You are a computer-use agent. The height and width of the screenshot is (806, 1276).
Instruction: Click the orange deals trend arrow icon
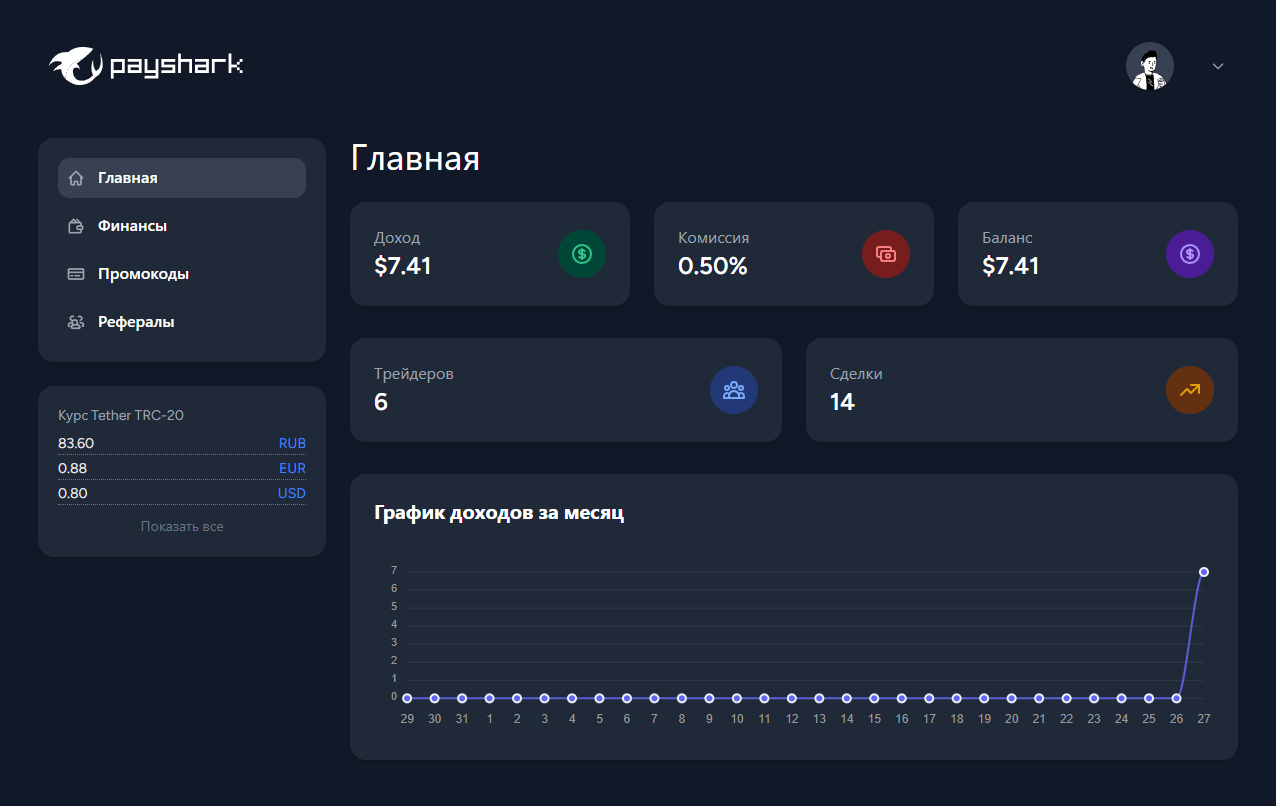click(x=1190, y=390)
